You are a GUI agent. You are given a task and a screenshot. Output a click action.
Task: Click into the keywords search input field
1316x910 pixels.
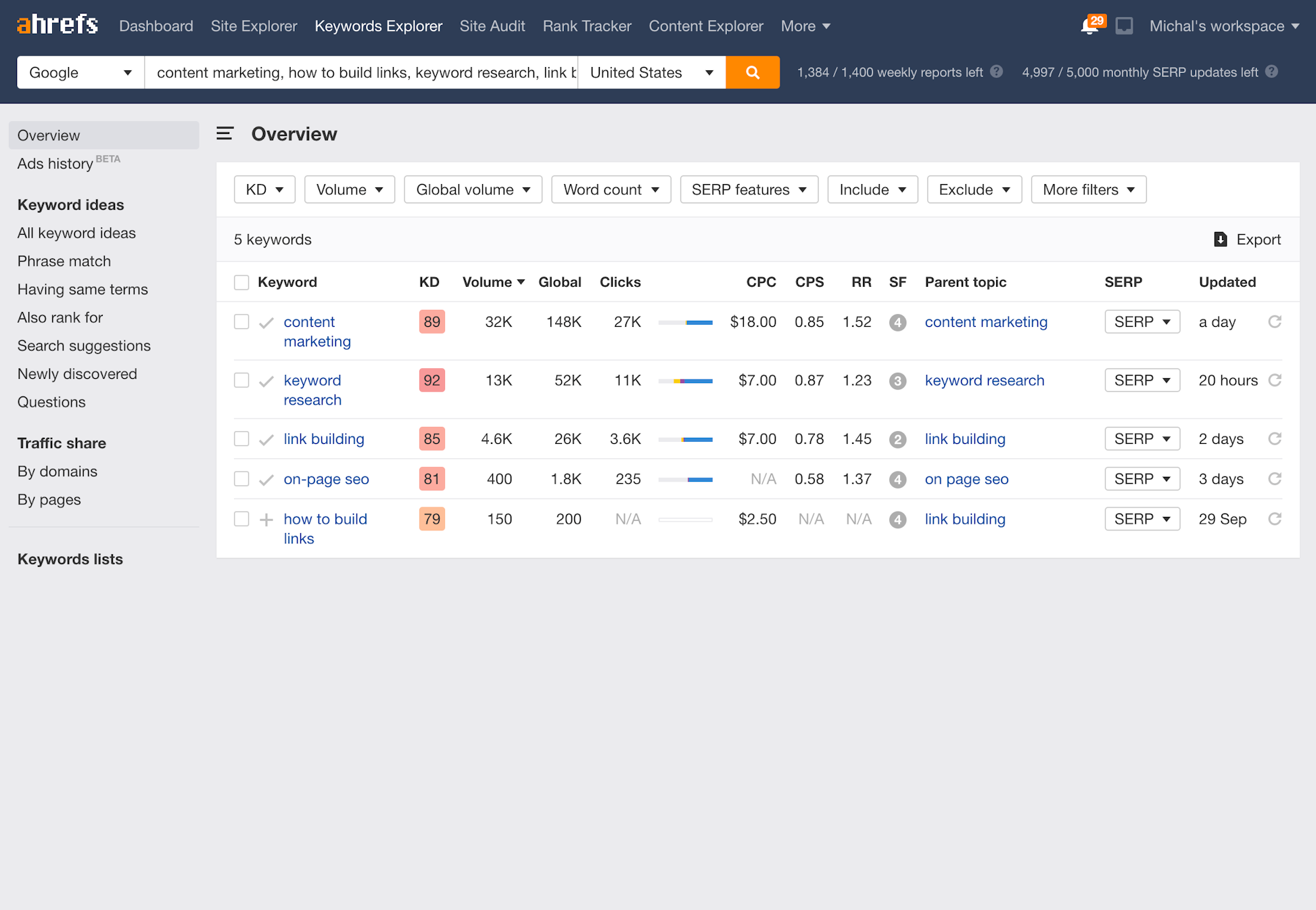[x=361, y=72]
